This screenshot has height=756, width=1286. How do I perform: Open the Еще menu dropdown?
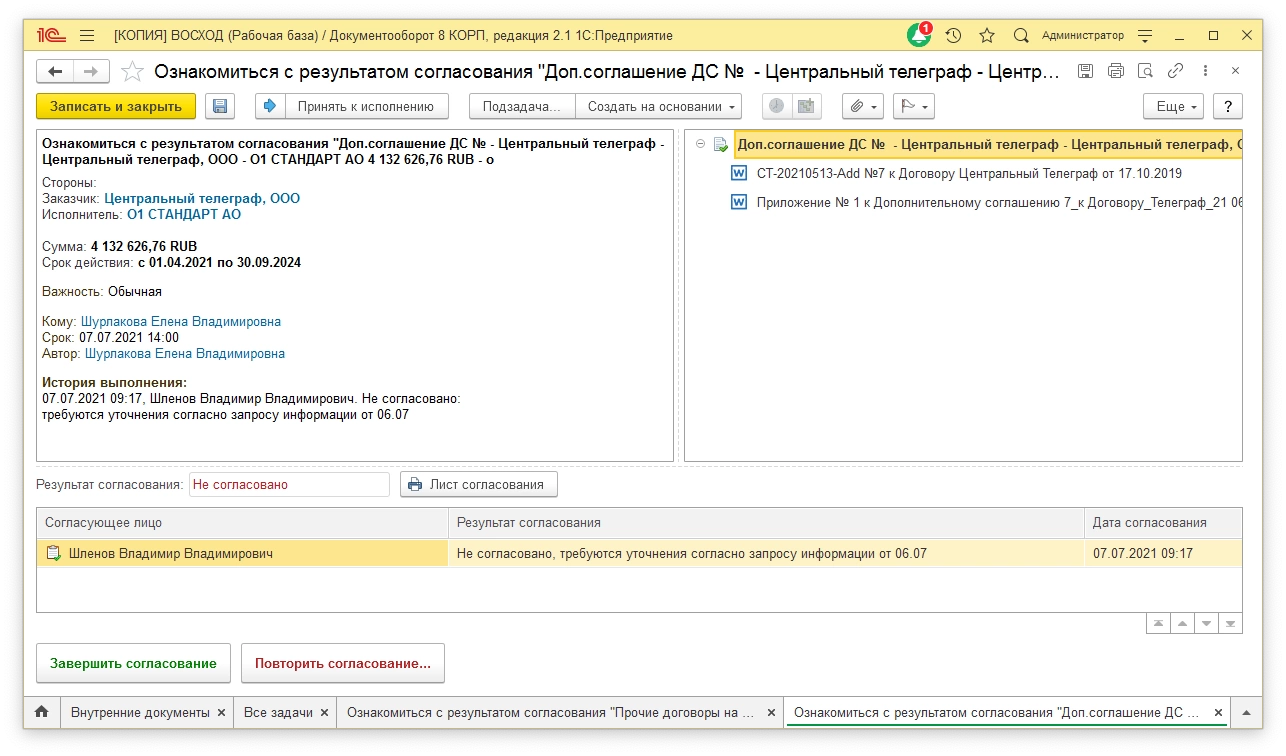pos(1175,106)
